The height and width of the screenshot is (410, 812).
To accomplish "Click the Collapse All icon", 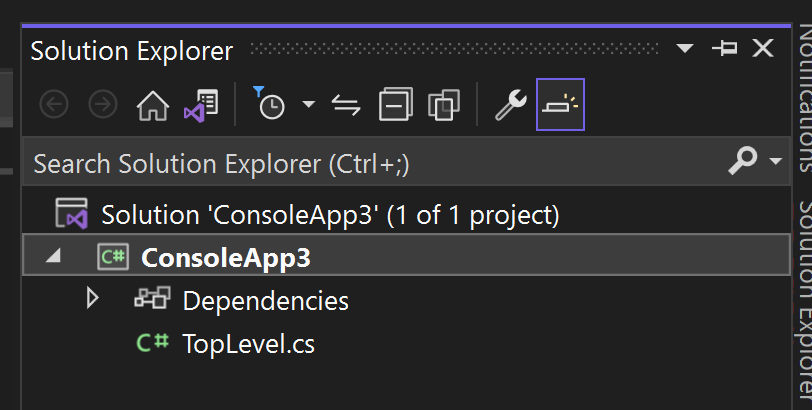I will (x=423, y=105).
